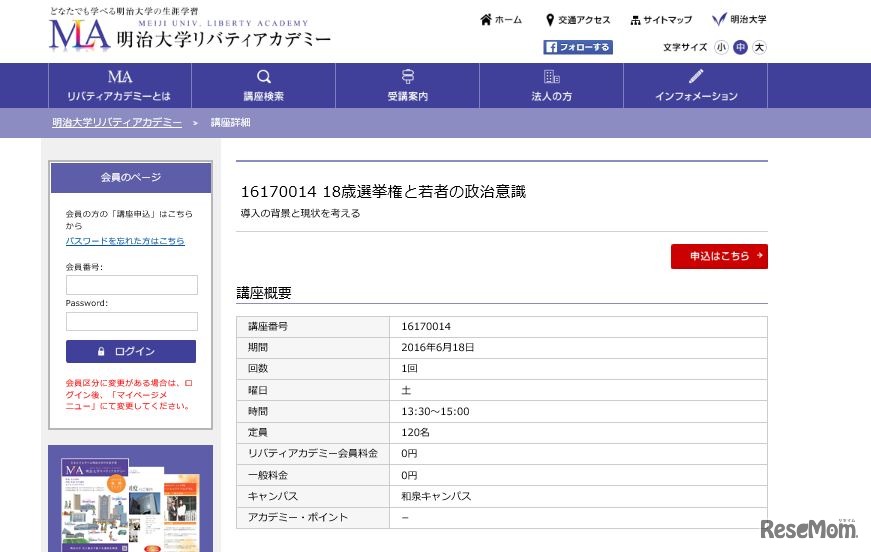The height and width of the screenshot is (552, 871).
Task: Open 交通アクセス map pin icon
Action: pos(550,20)
